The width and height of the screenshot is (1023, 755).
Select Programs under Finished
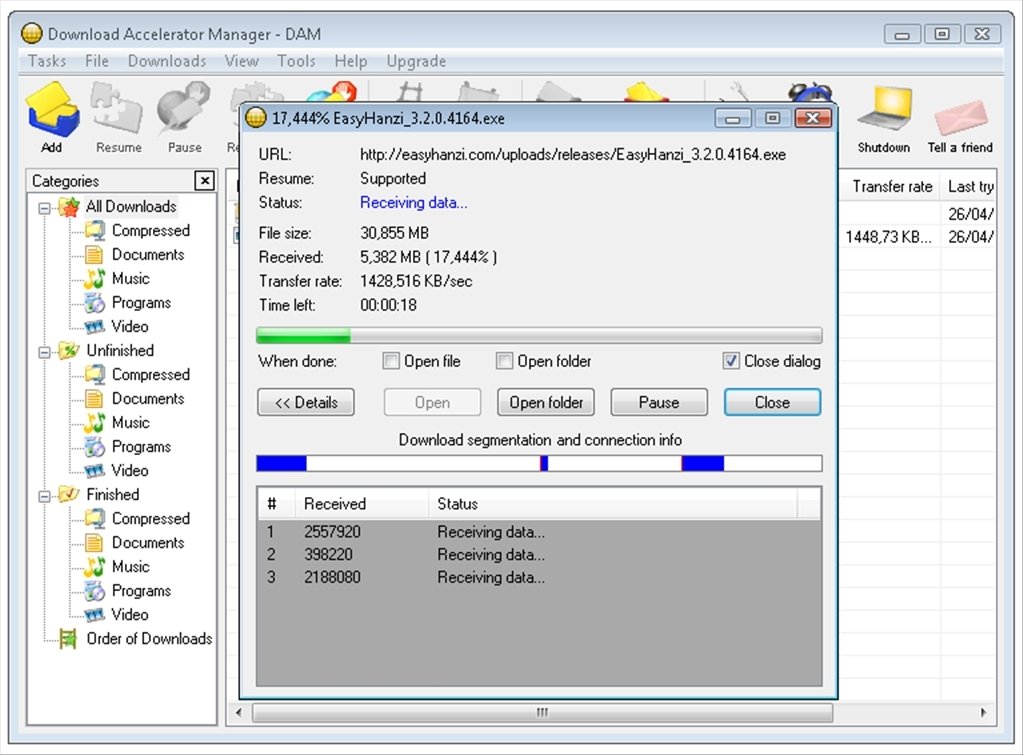pos(142,591)
